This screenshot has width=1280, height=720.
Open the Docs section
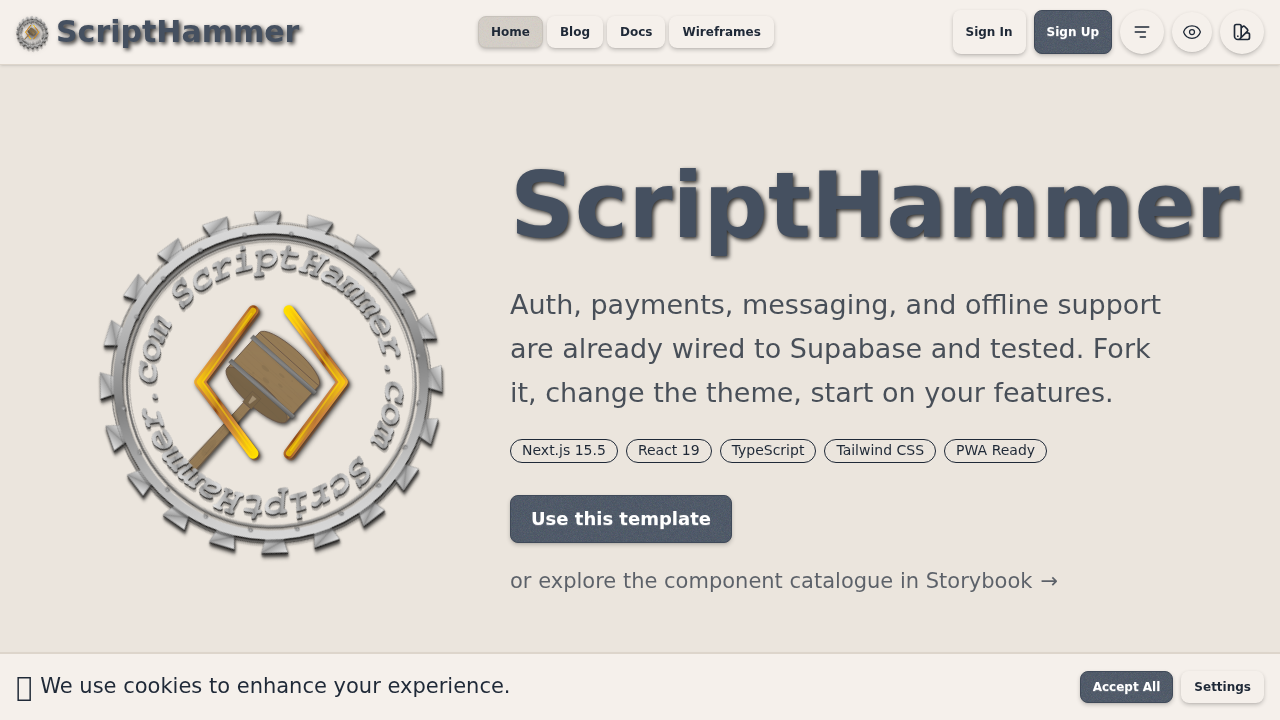tap(636, 32)
